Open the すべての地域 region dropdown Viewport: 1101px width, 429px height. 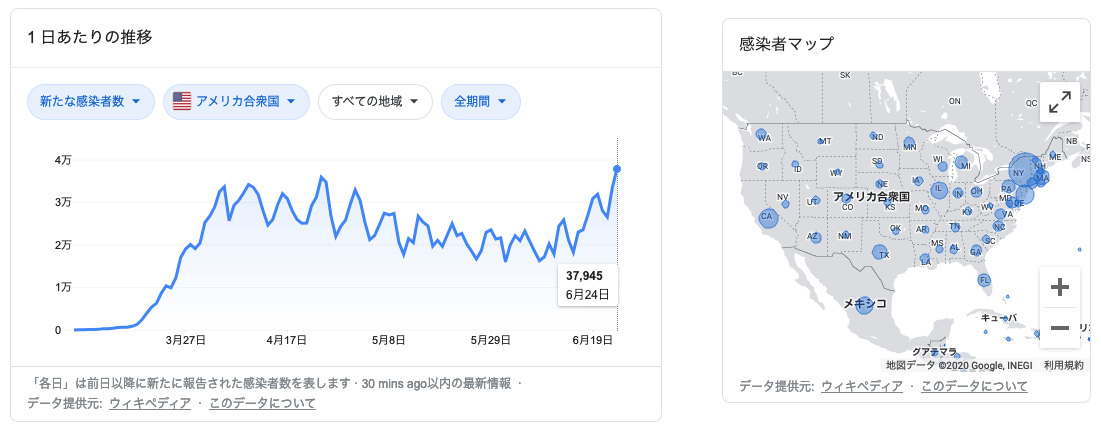(375, 101)
